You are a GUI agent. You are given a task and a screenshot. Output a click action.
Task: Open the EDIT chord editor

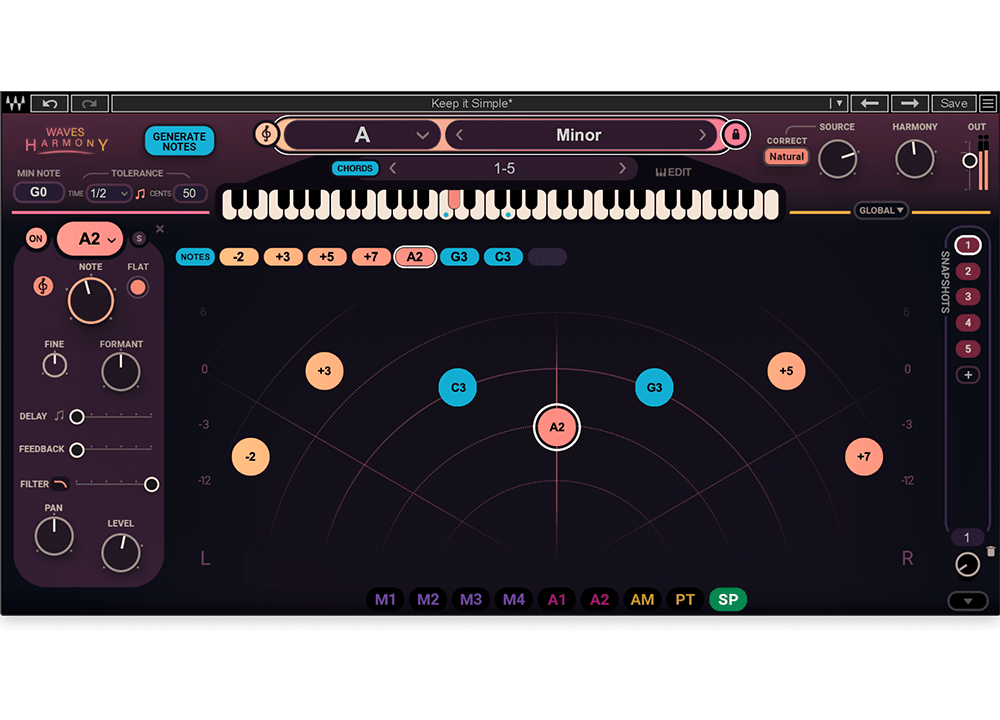[x=673, y=169]
